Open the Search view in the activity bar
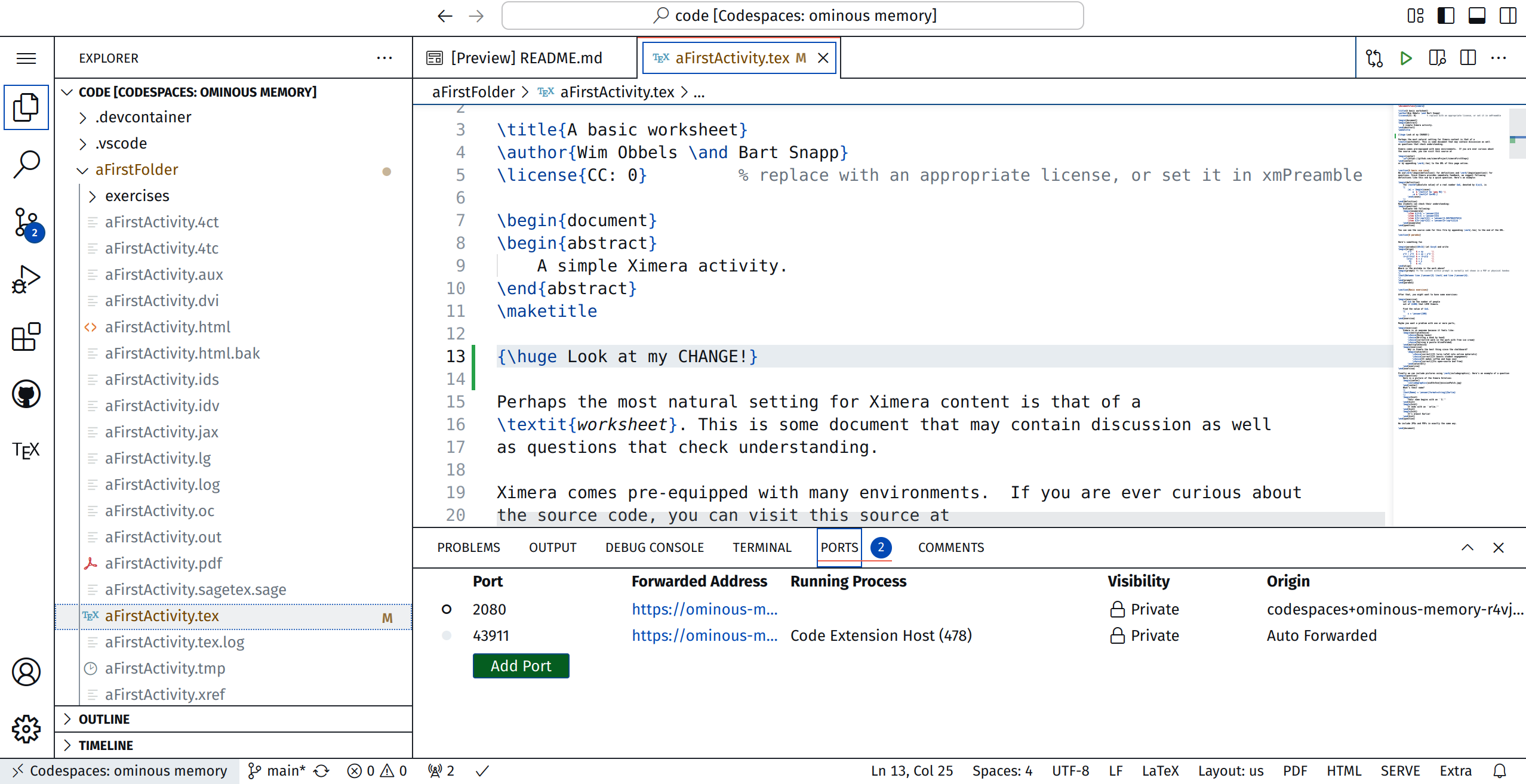1526x784 pixels. point(26,164)
